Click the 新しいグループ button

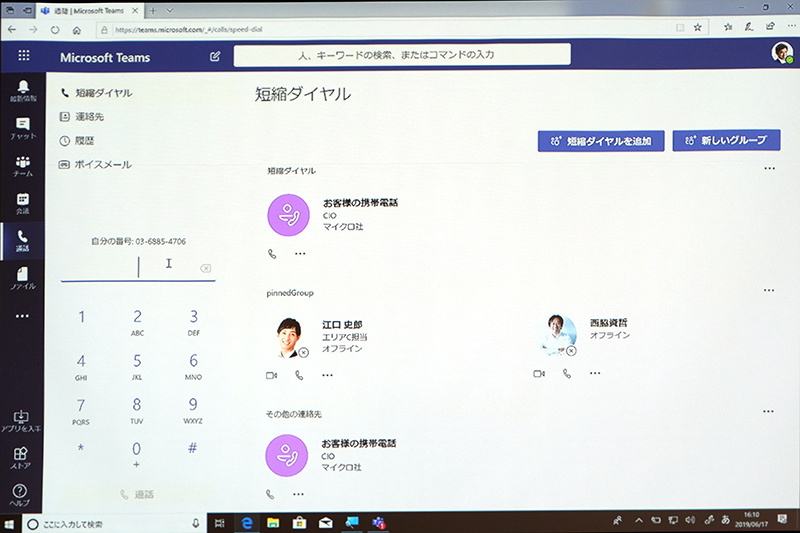[726, 140]
